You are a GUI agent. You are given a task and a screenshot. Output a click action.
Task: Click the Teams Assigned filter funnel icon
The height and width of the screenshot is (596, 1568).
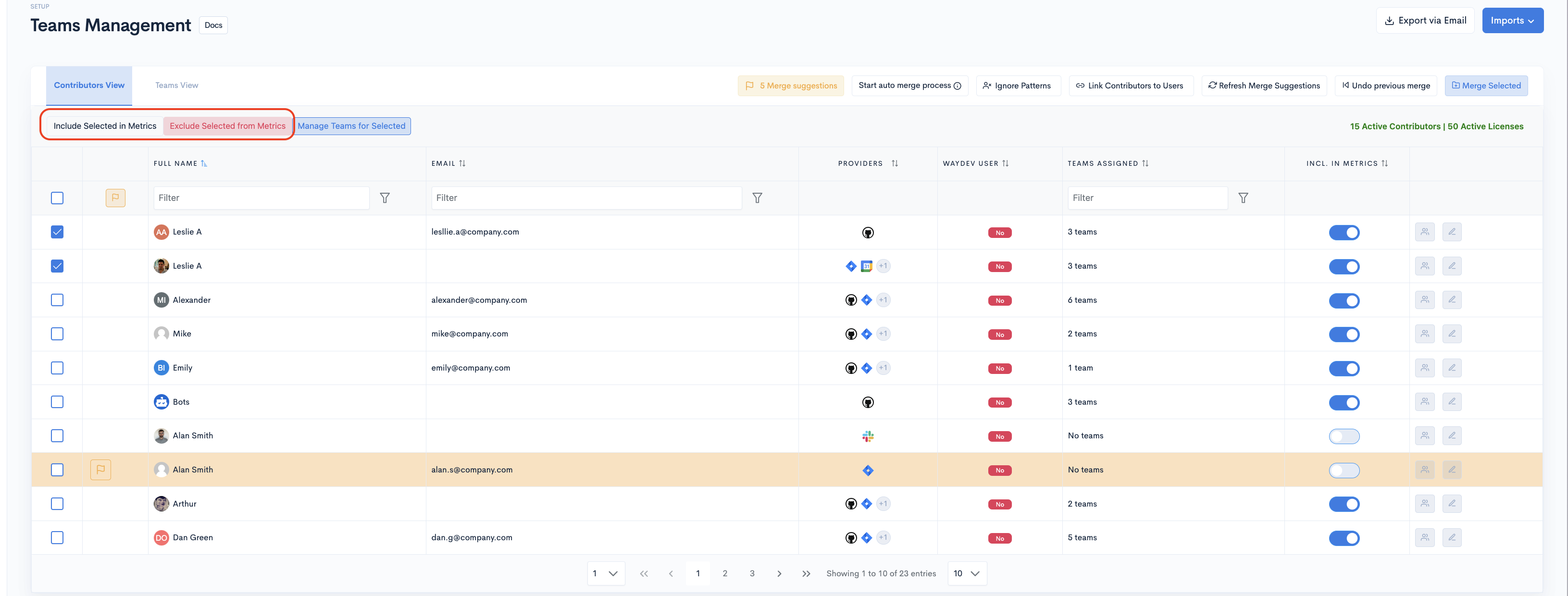1243,198
